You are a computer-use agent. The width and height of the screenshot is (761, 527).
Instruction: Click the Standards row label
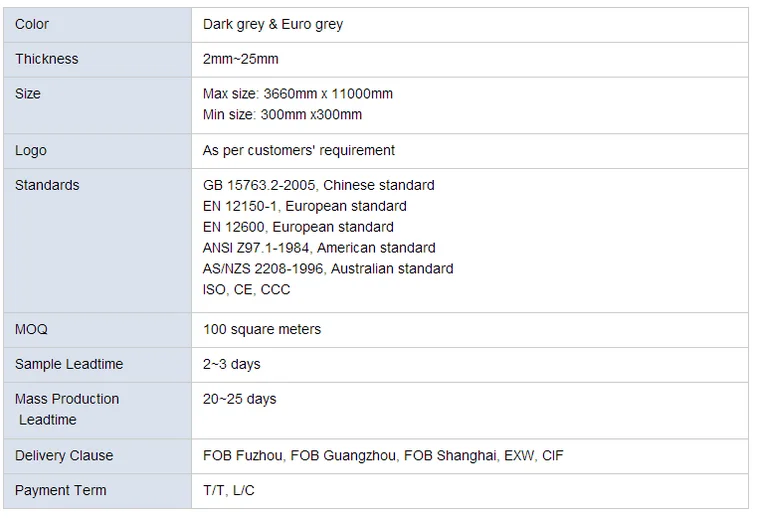click(47, 186)
